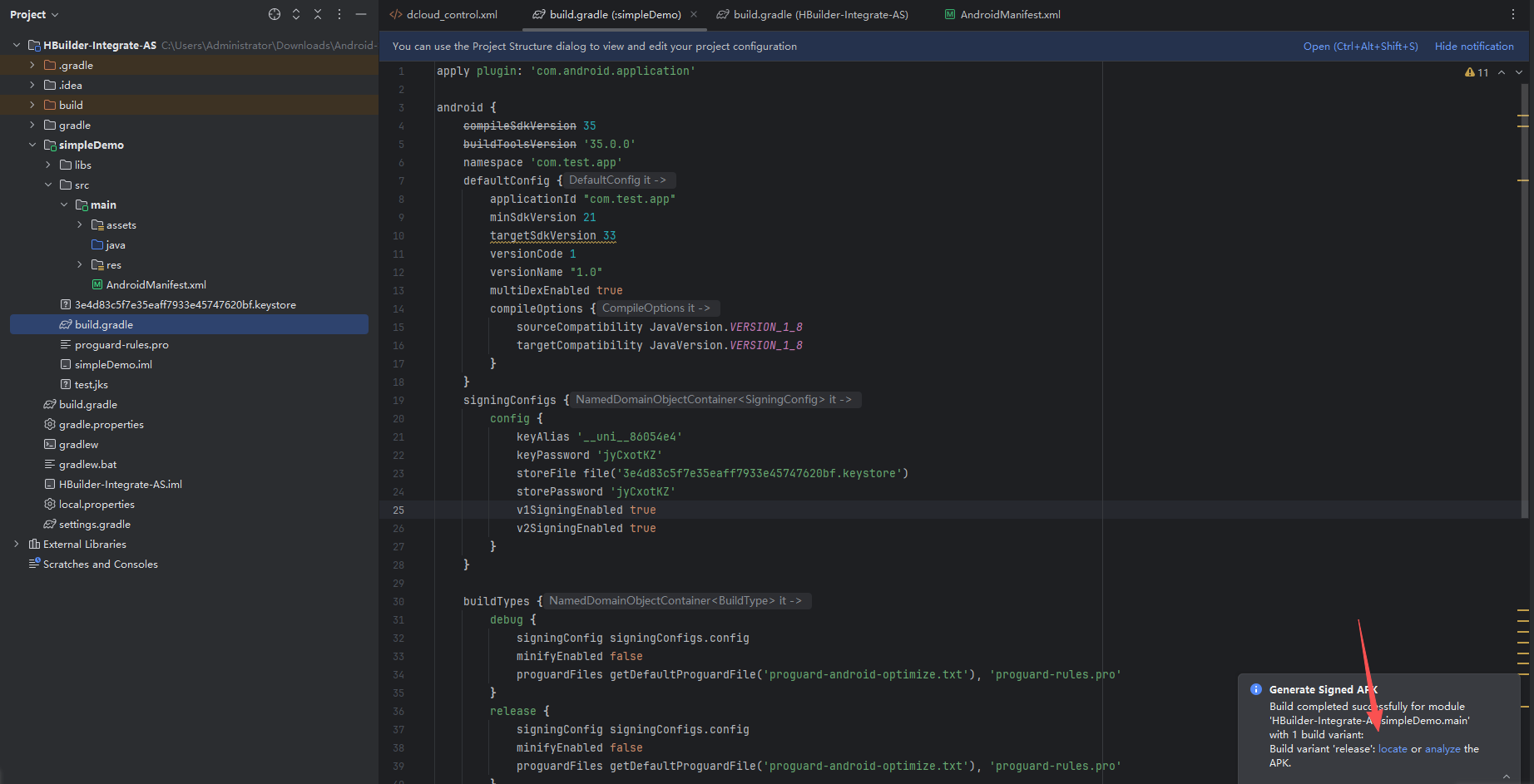Open the Project view dropdown
This screenshot has width=1534, height=784.
[x=34, y=14]
